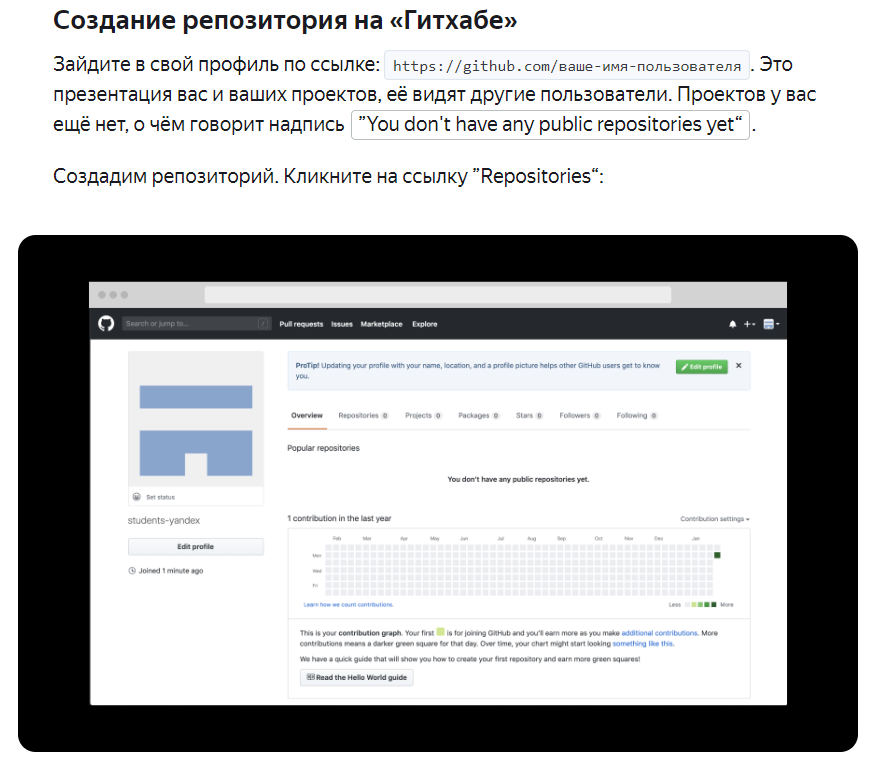Click Read the Hello World guide button
Screen dimensions: 873x762
click(357, 677)
